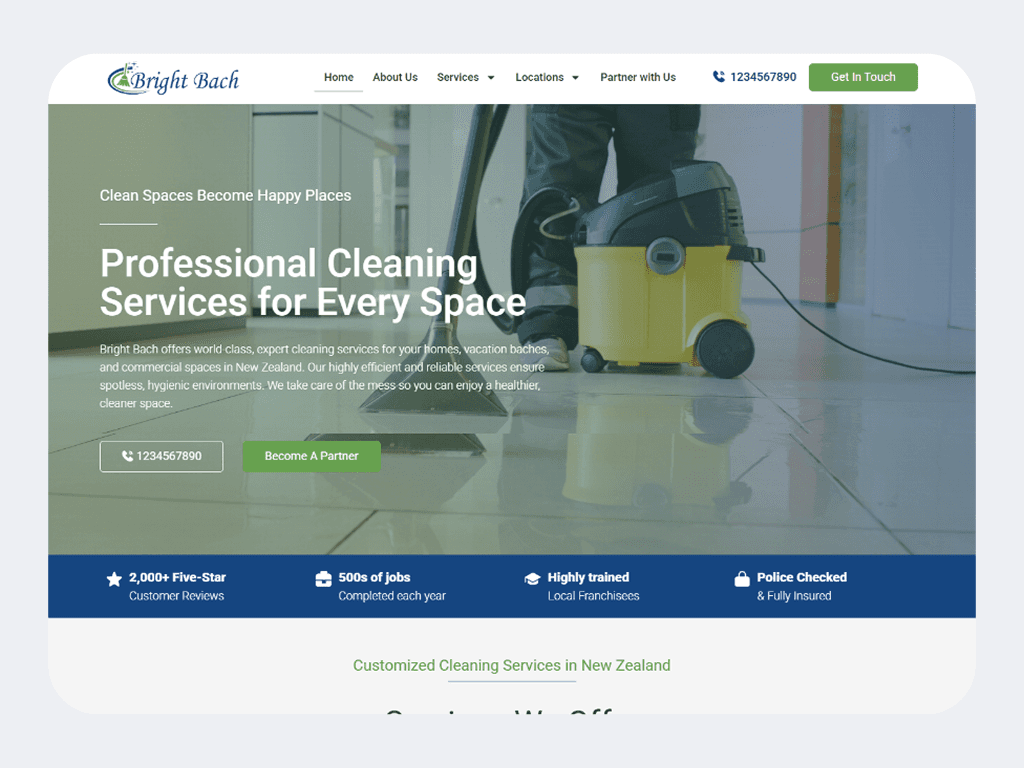Image resolution: width=1024 pixels, height=769 pixels.
Task: Click the phone icon inside hero call button
Action: (127, 456)
